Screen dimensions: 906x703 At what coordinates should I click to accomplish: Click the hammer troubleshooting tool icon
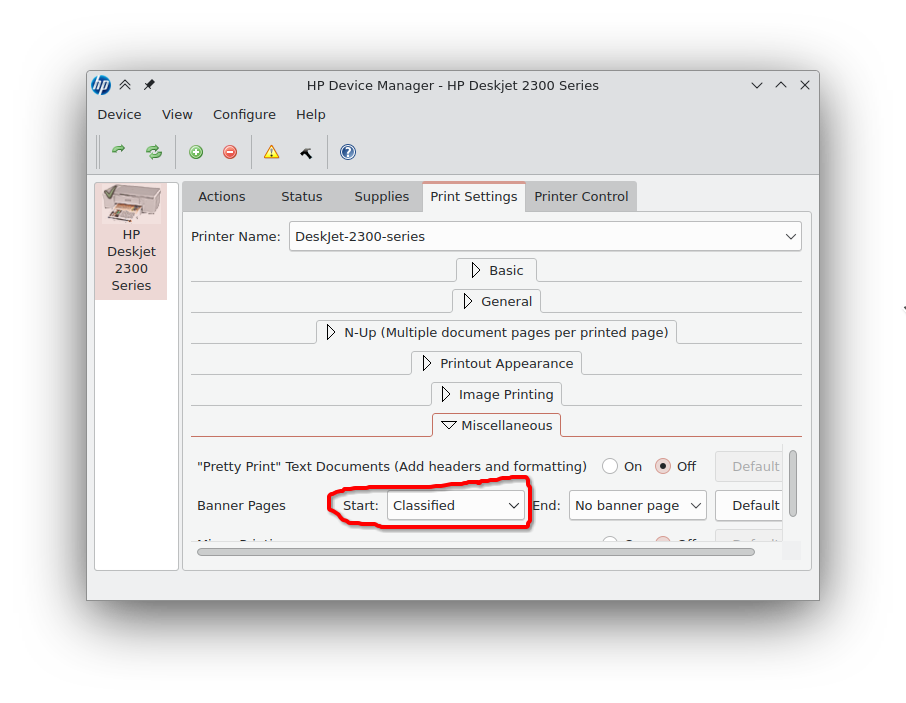click(306, 151)
